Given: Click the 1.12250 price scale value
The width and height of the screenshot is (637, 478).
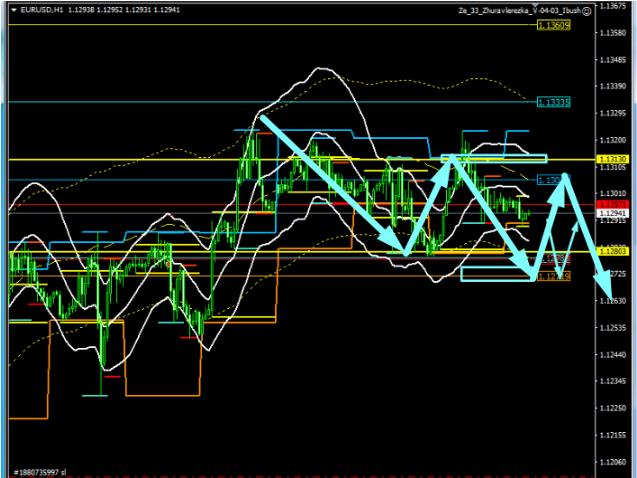Looking at the screenshot, I should click(613, 408).
